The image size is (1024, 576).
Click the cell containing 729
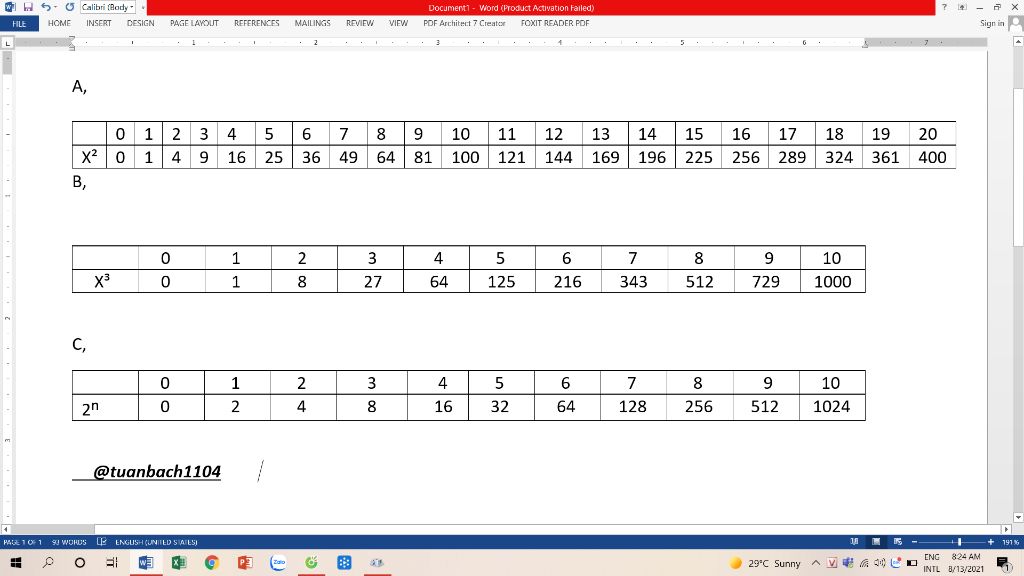[x=766, y=281]
